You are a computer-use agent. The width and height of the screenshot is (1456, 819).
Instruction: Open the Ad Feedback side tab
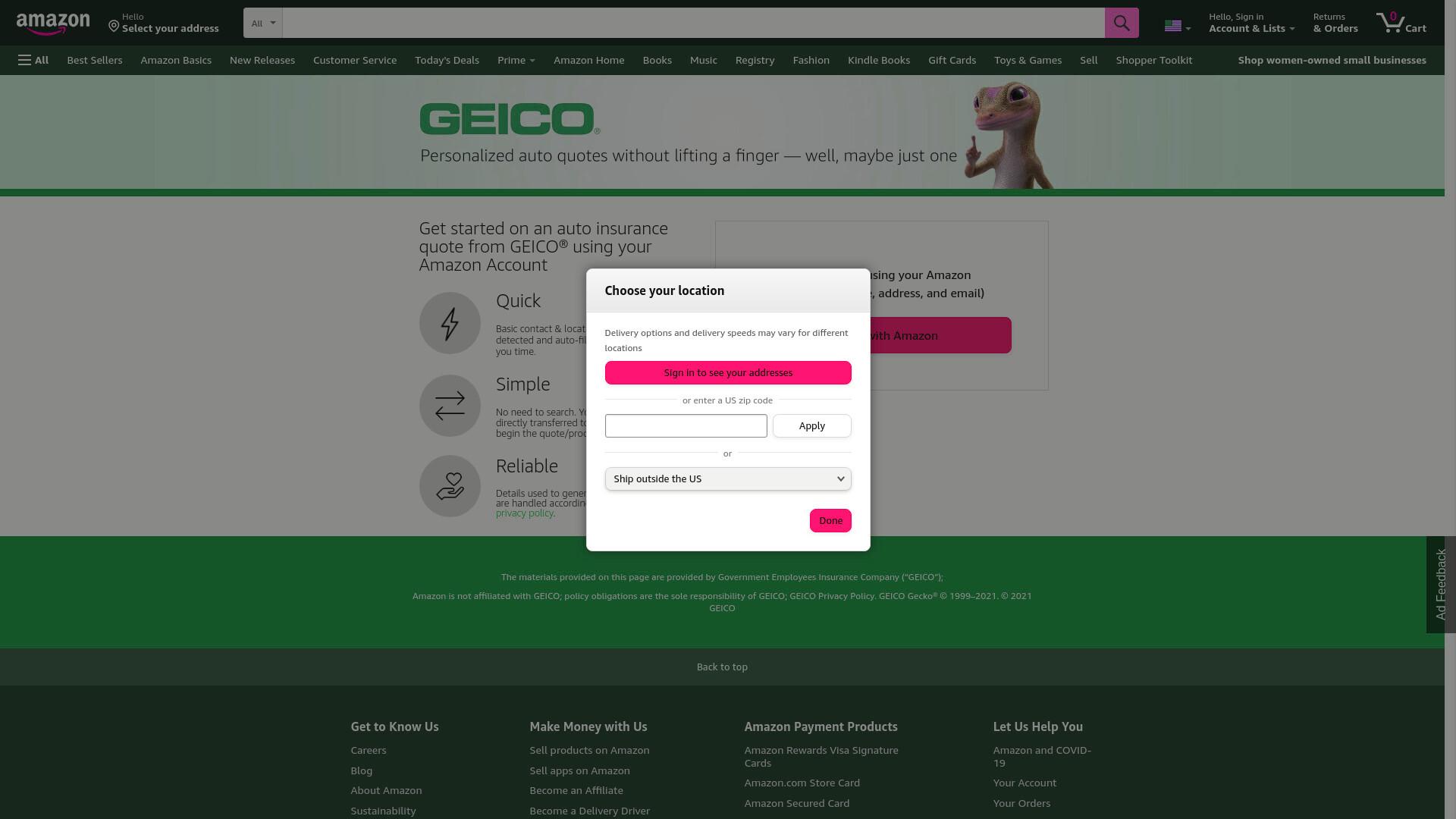[1441, 585]
